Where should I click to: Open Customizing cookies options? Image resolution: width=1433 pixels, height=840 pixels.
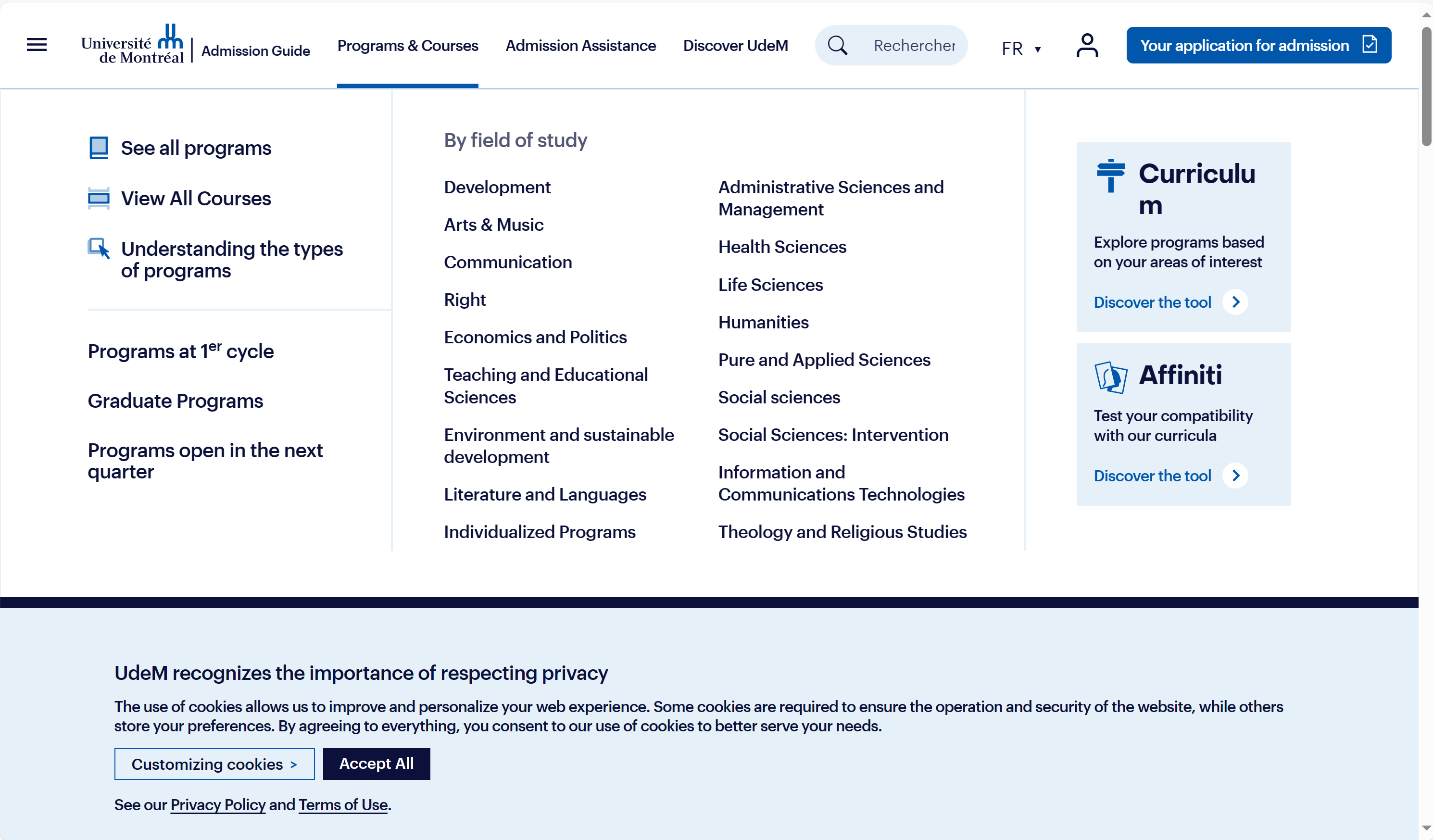pos(214,764)
